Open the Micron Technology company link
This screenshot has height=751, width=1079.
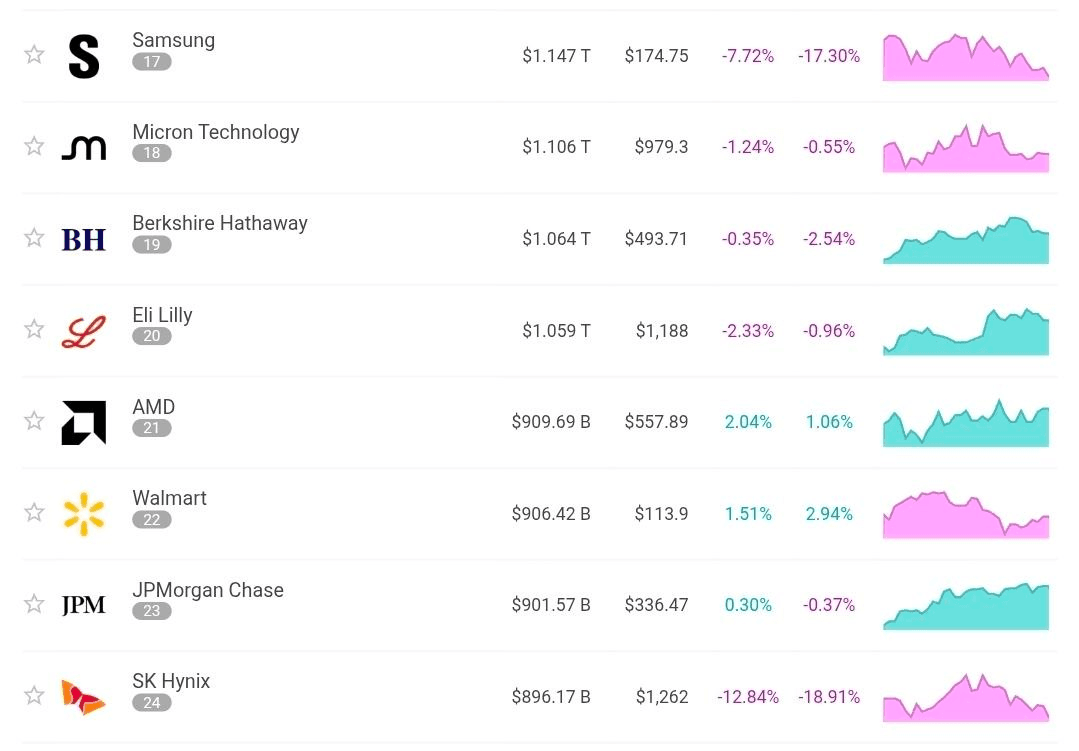coord(215,131)
